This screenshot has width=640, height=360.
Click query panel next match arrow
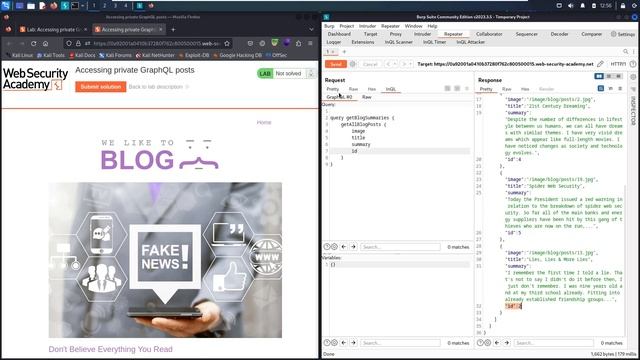353,247
